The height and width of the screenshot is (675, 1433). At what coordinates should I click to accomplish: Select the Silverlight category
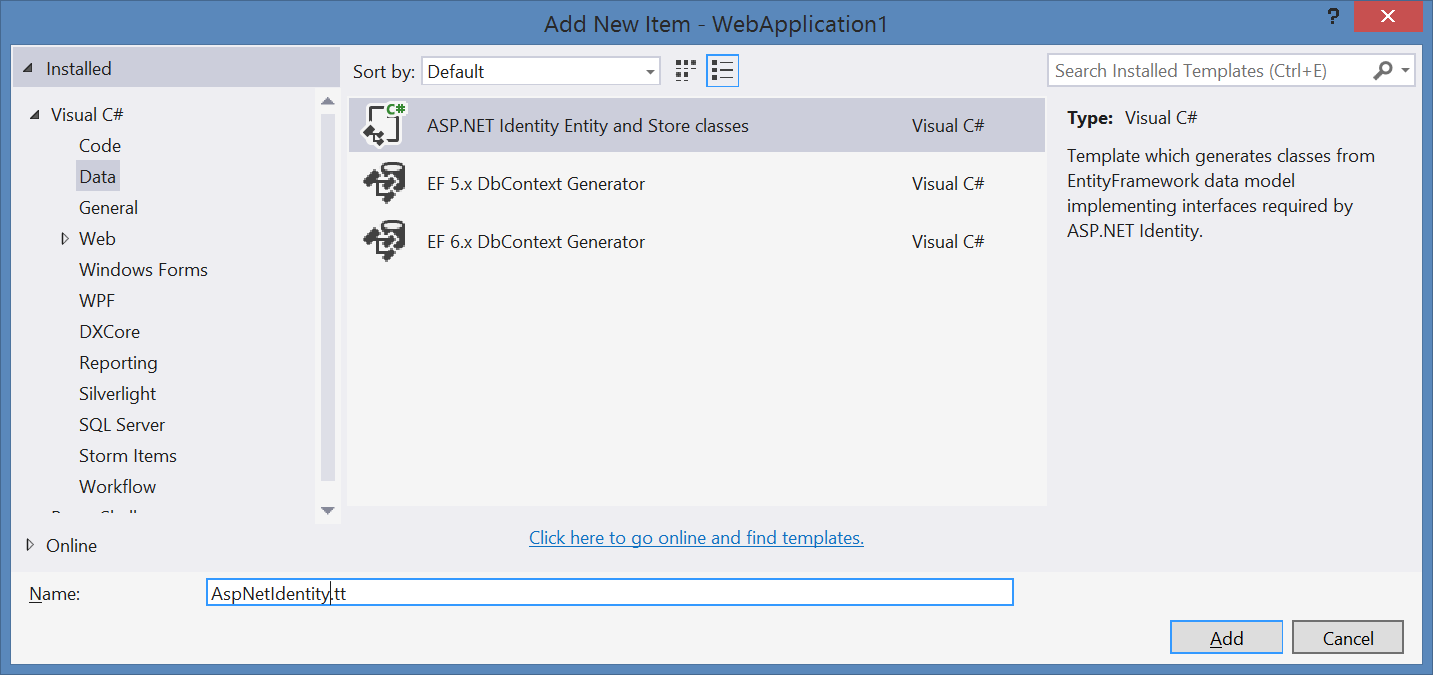point(117,393)
